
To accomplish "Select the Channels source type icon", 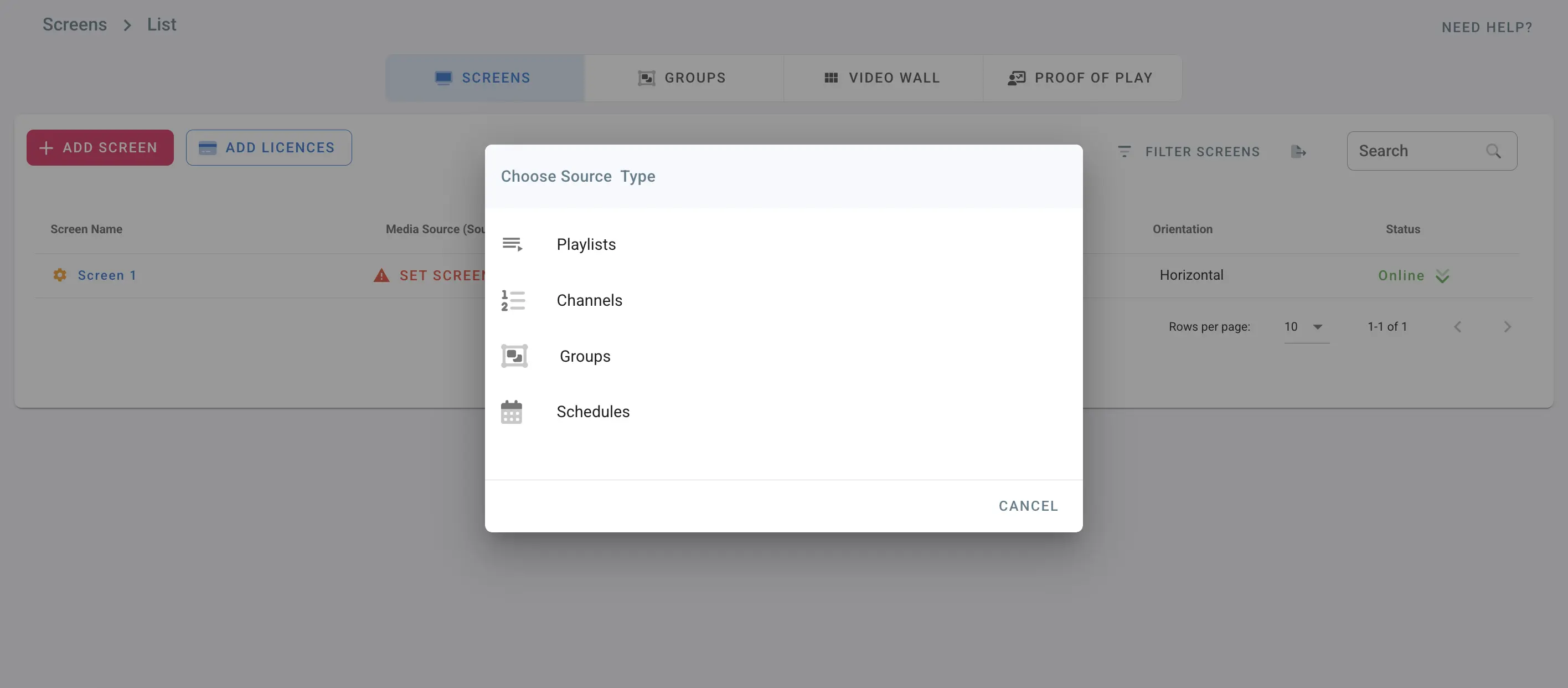I will tap(513, 300).
